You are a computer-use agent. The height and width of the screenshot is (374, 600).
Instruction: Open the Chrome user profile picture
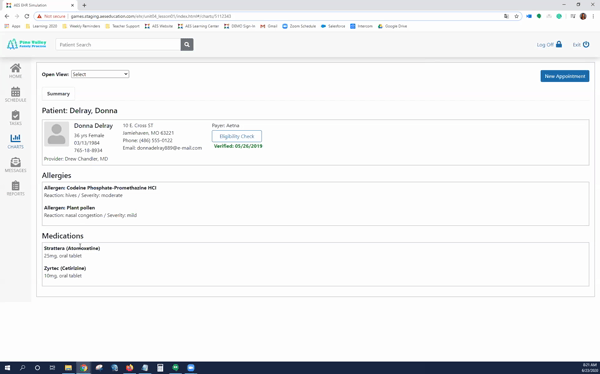[583, 16]
